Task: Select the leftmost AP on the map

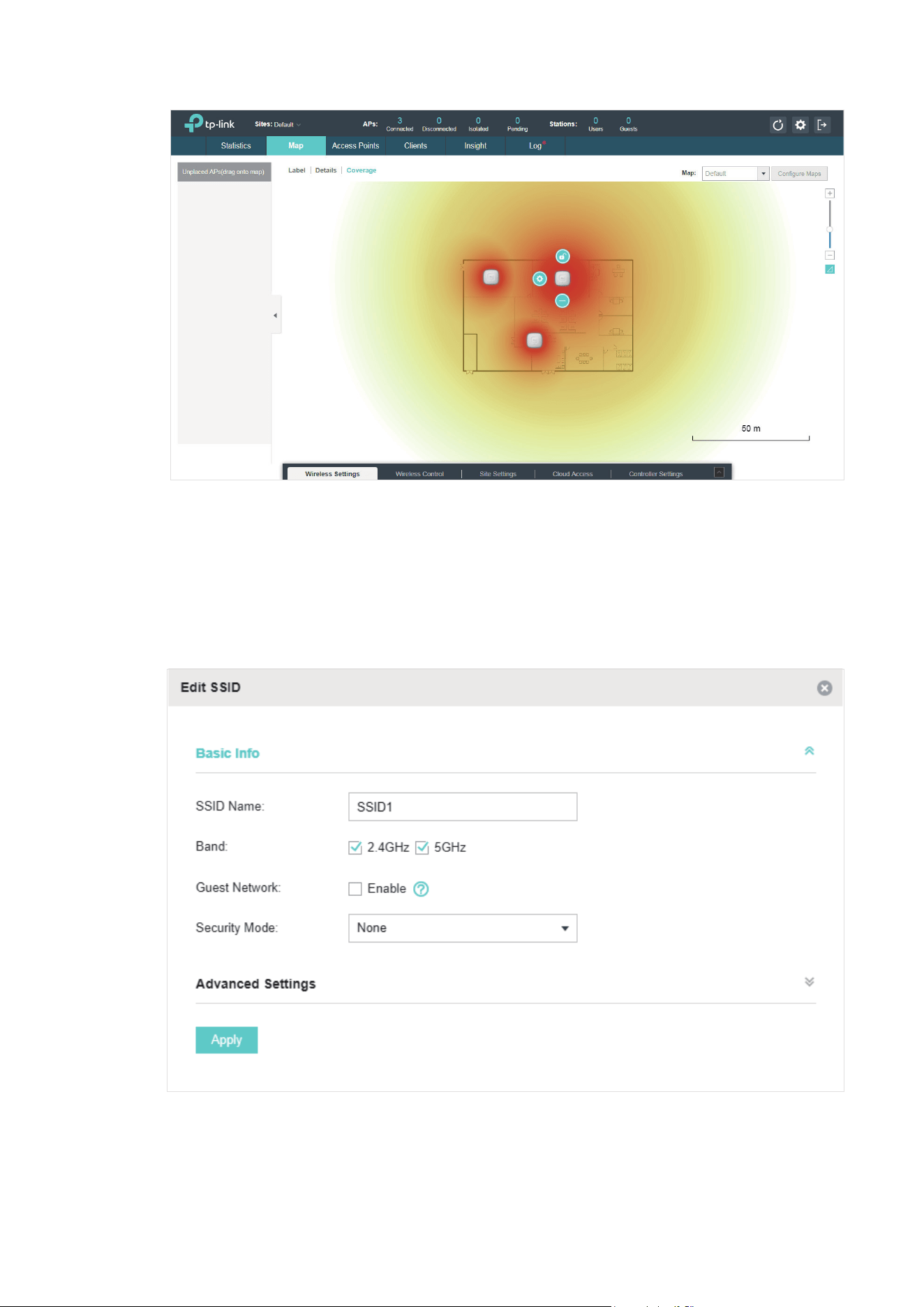Action: coord(491,277)
